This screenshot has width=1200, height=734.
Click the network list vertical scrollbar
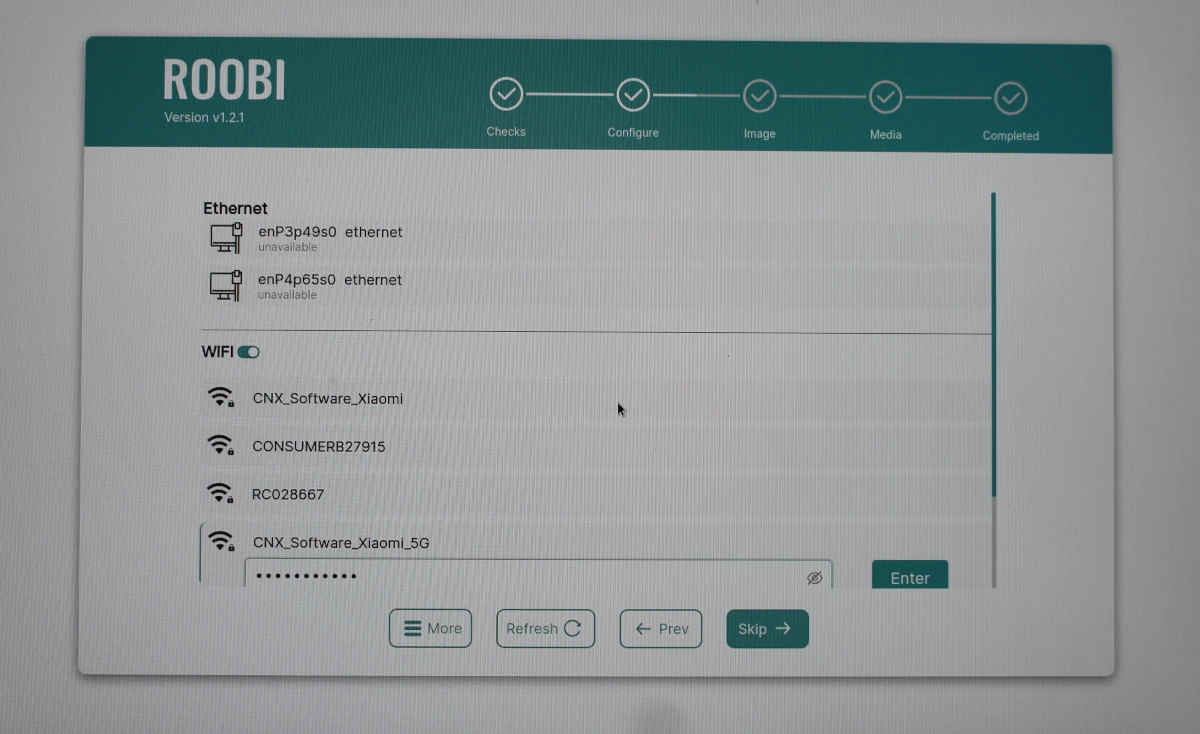click(993, 390)
